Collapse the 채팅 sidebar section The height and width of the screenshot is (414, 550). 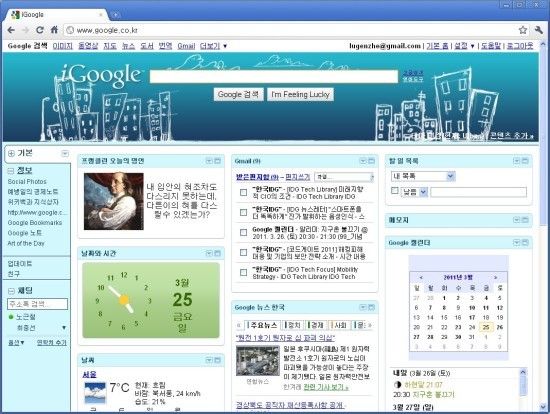pyautogui.click(x=11, y=291)
